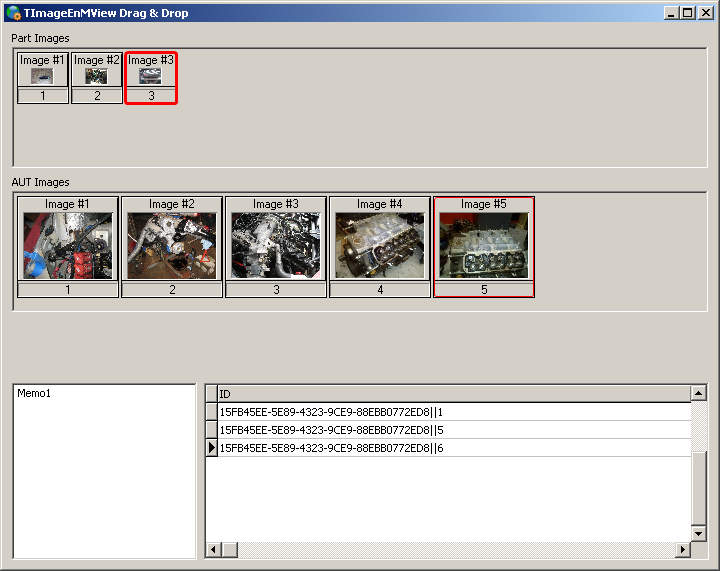
Task: Select AUT Images thumbnail Image #1
Action: coord(68,247)
